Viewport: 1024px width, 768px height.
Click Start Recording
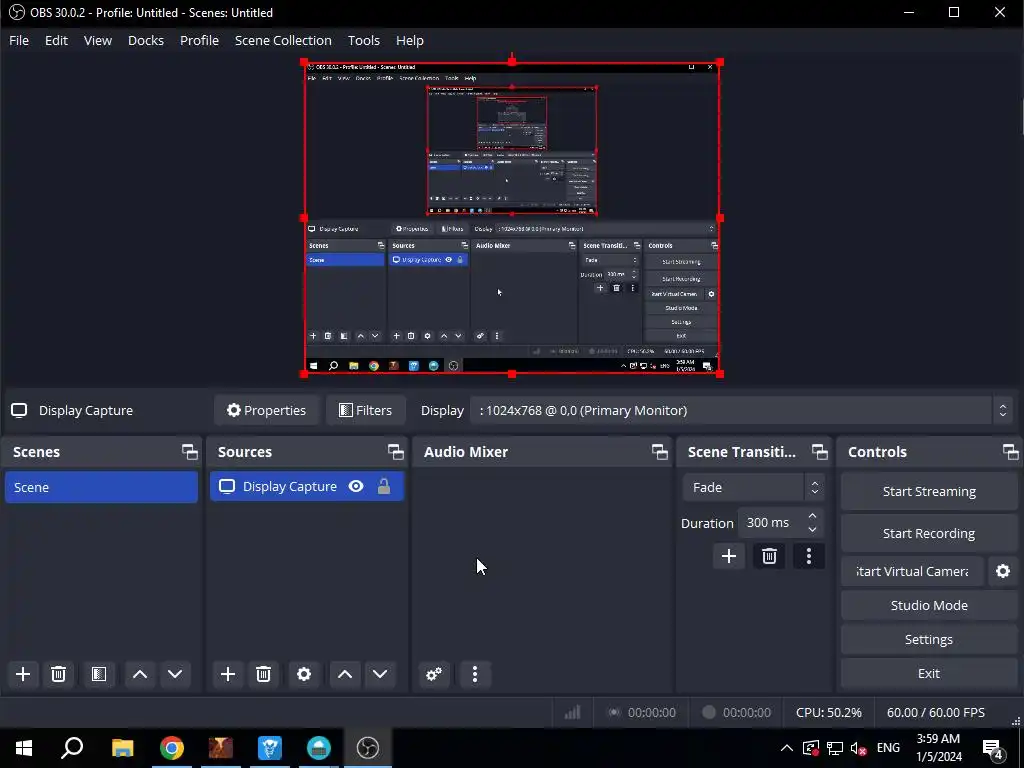pos(929,534)
